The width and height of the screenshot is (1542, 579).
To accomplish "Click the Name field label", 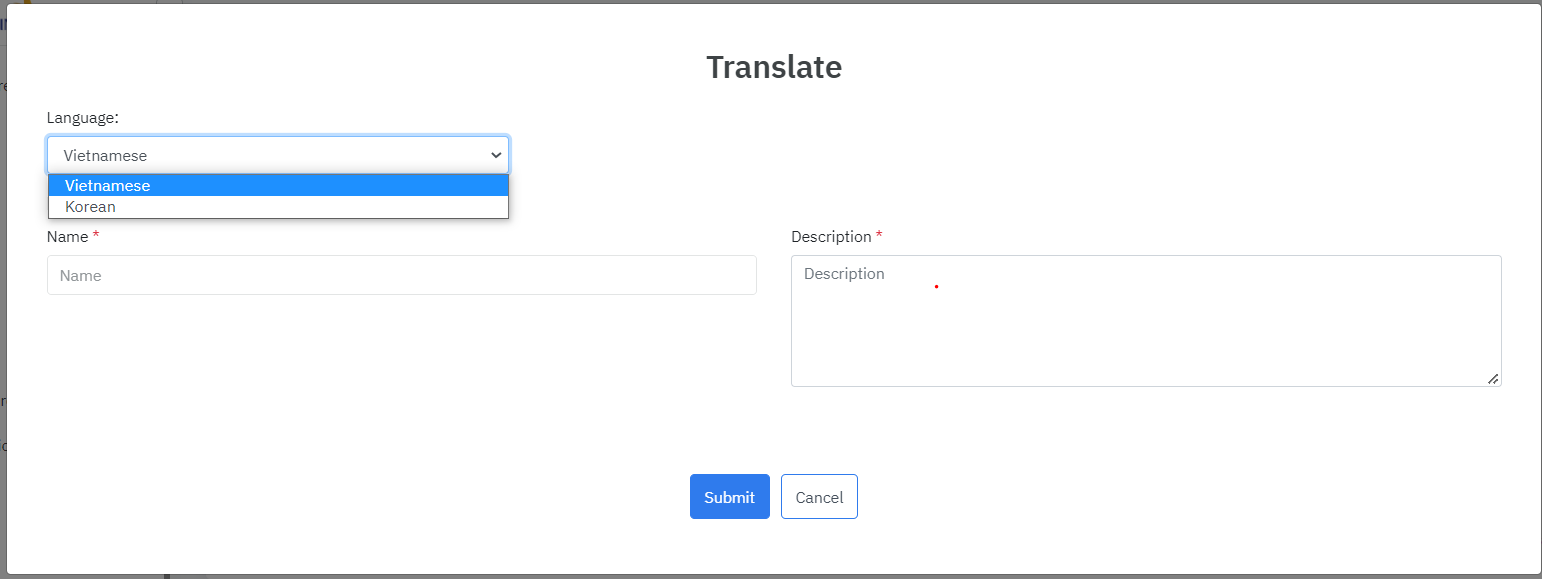I will point(67,237).
